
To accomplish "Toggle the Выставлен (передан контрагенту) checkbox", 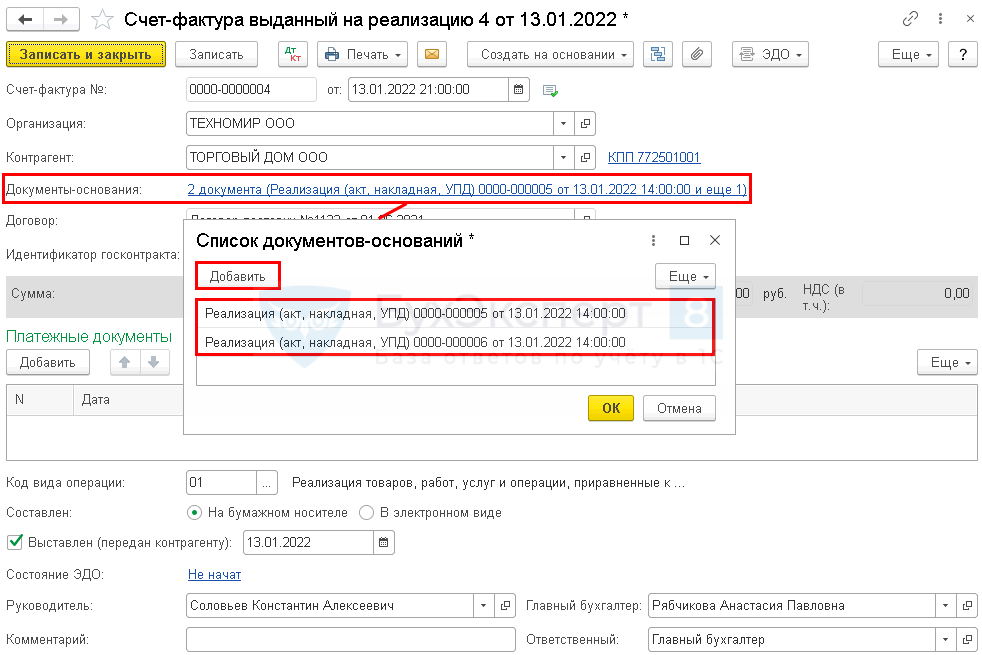I will tap(14, 543).
